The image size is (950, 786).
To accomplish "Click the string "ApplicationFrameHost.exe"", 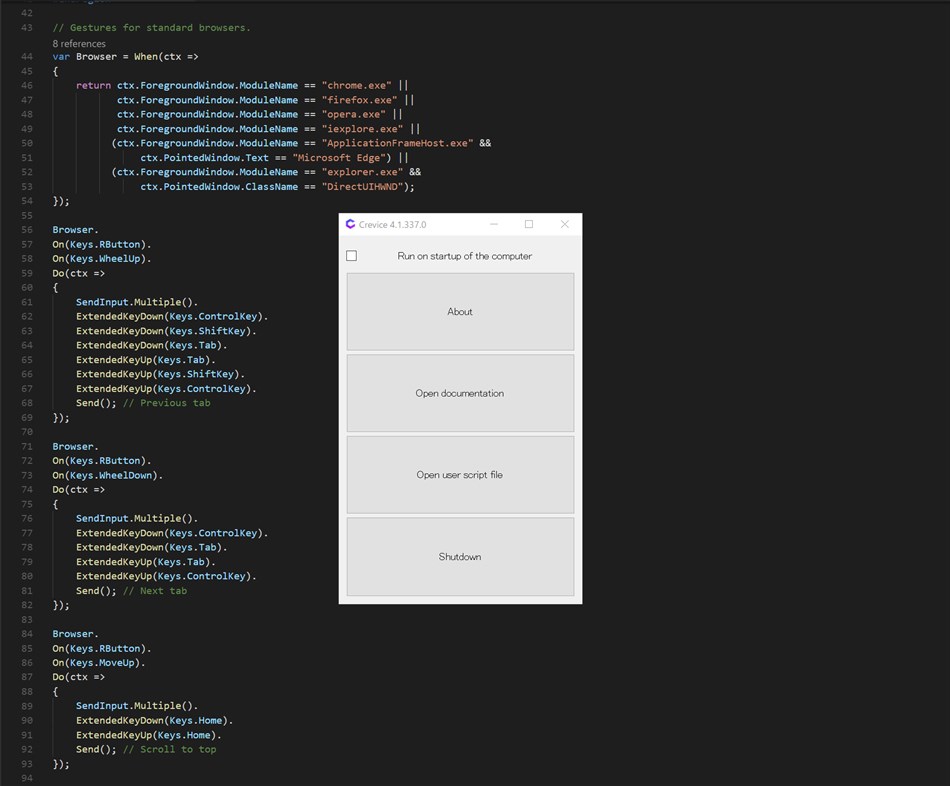I will [397, 143].
